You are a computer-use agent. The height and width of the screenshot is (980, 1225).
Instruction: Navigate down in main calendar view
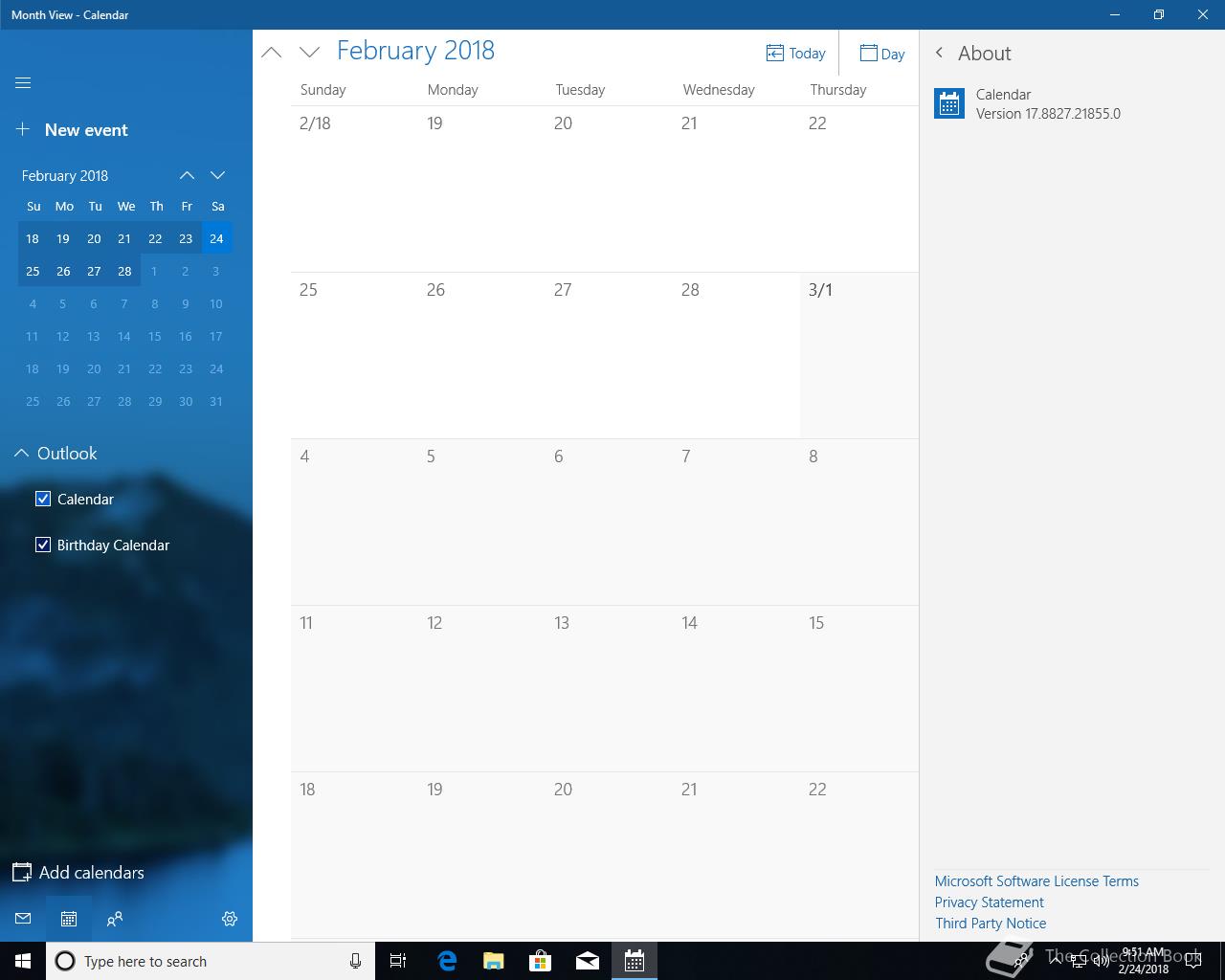click(x=309, y=53)
